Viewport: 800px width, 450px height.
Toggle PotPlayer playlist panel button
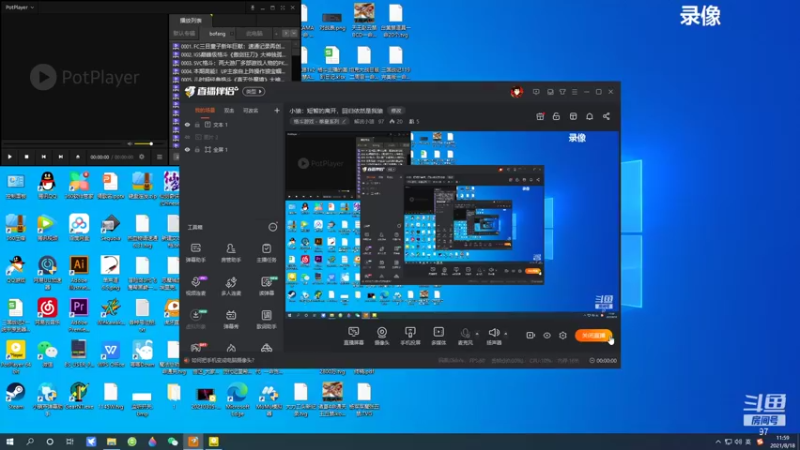tap(159, 157)
